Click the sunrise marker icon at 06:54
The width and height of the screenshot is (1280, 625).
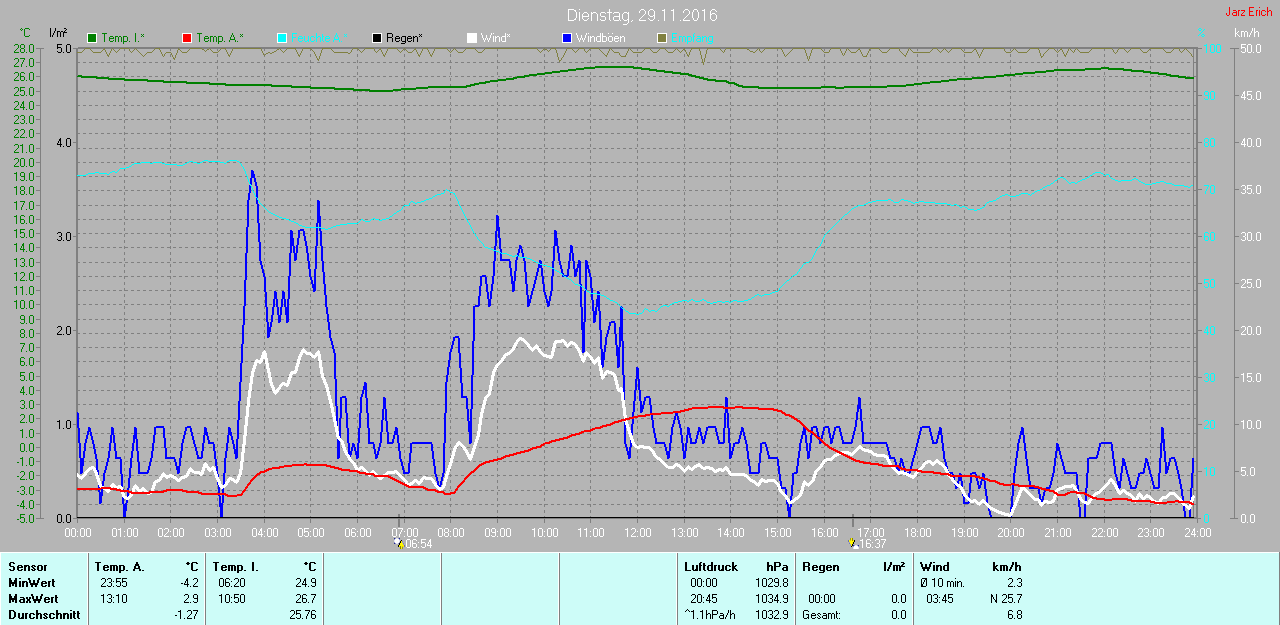399,544
